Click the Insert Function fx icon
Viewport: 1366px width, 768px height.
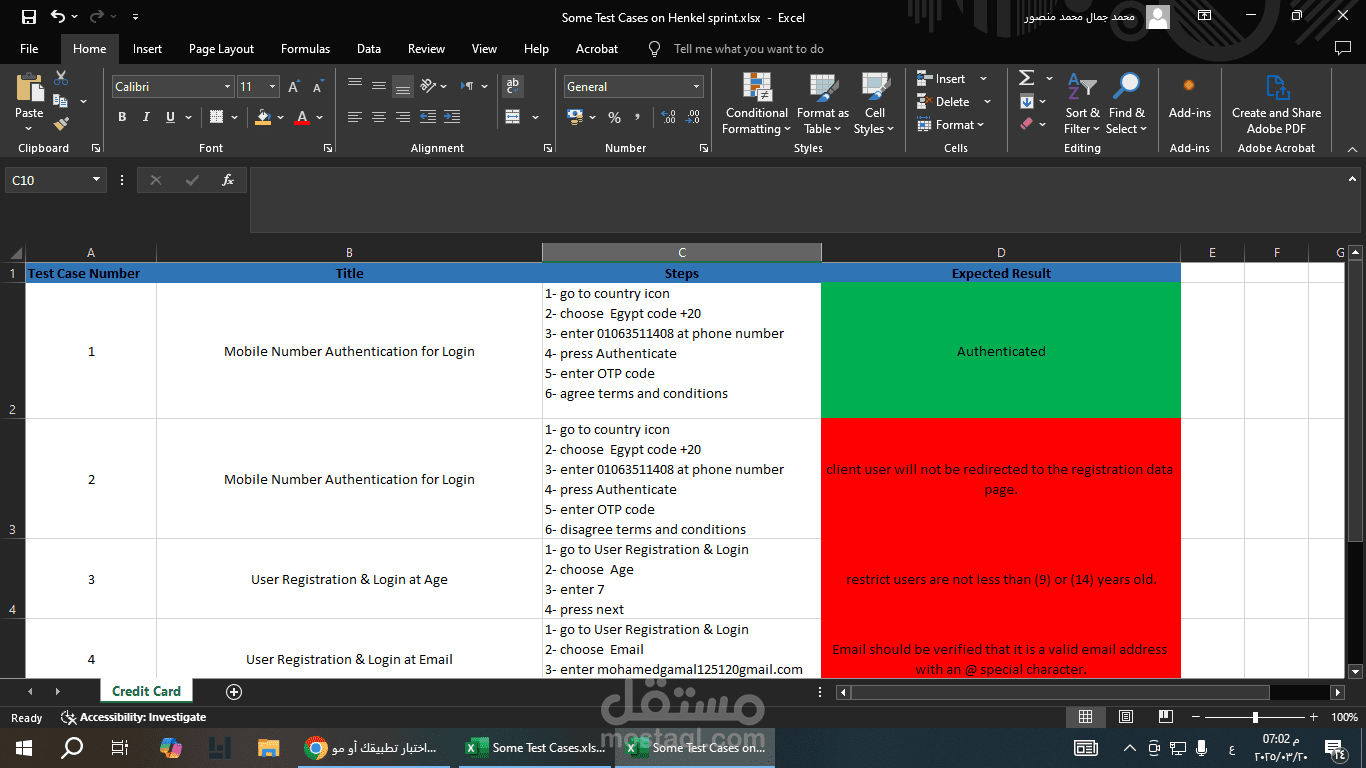point(228,180)
